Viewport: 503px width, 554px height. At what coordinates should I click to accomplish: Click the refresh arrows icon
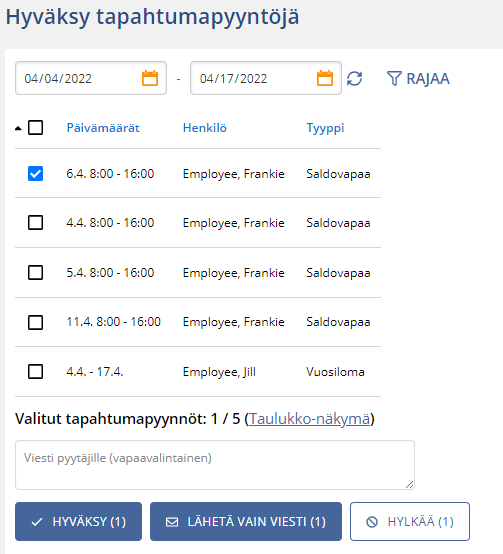point(354,78)
